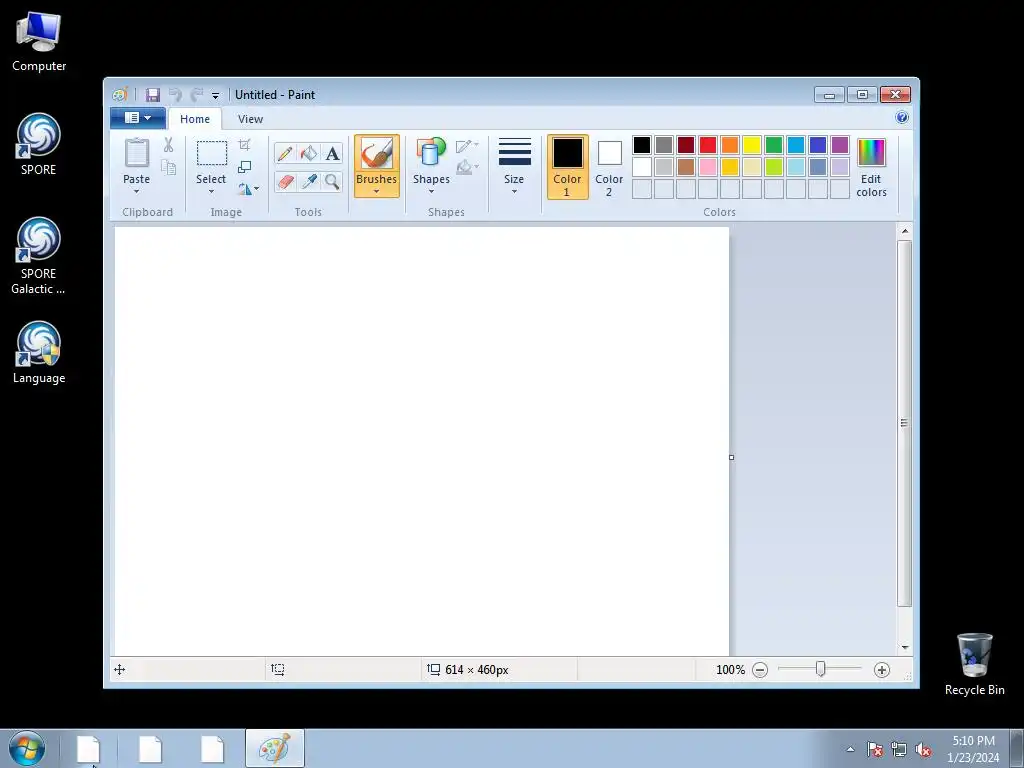Click the Shapes gallery icon
Screen dimensions: 1024x768
pyautogui.click(x=431, y=152)
